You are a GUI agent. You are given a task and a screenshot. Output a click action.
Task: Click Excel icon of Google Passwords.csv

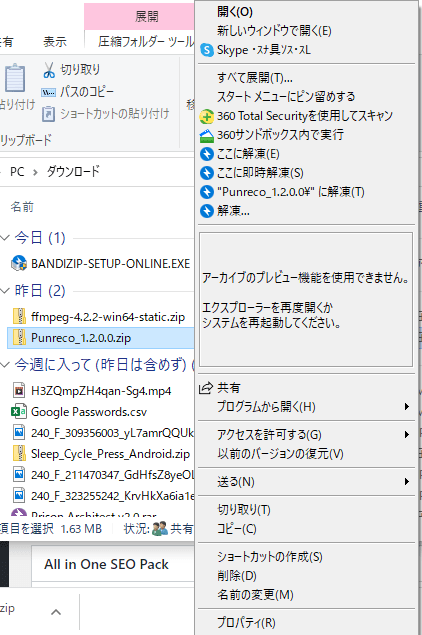click(19, 411)
